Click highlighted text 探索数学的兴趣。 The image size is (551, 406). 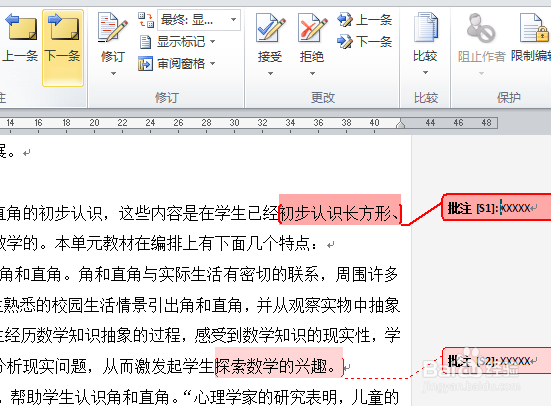click(x=279, y=366)
